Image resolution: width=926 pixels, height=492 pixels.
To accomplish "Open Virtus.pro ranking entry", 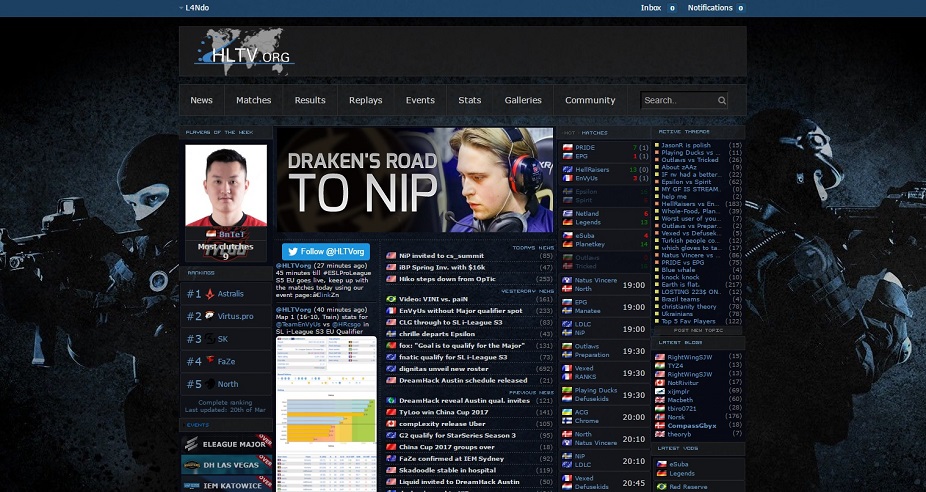I will [226, 316].
